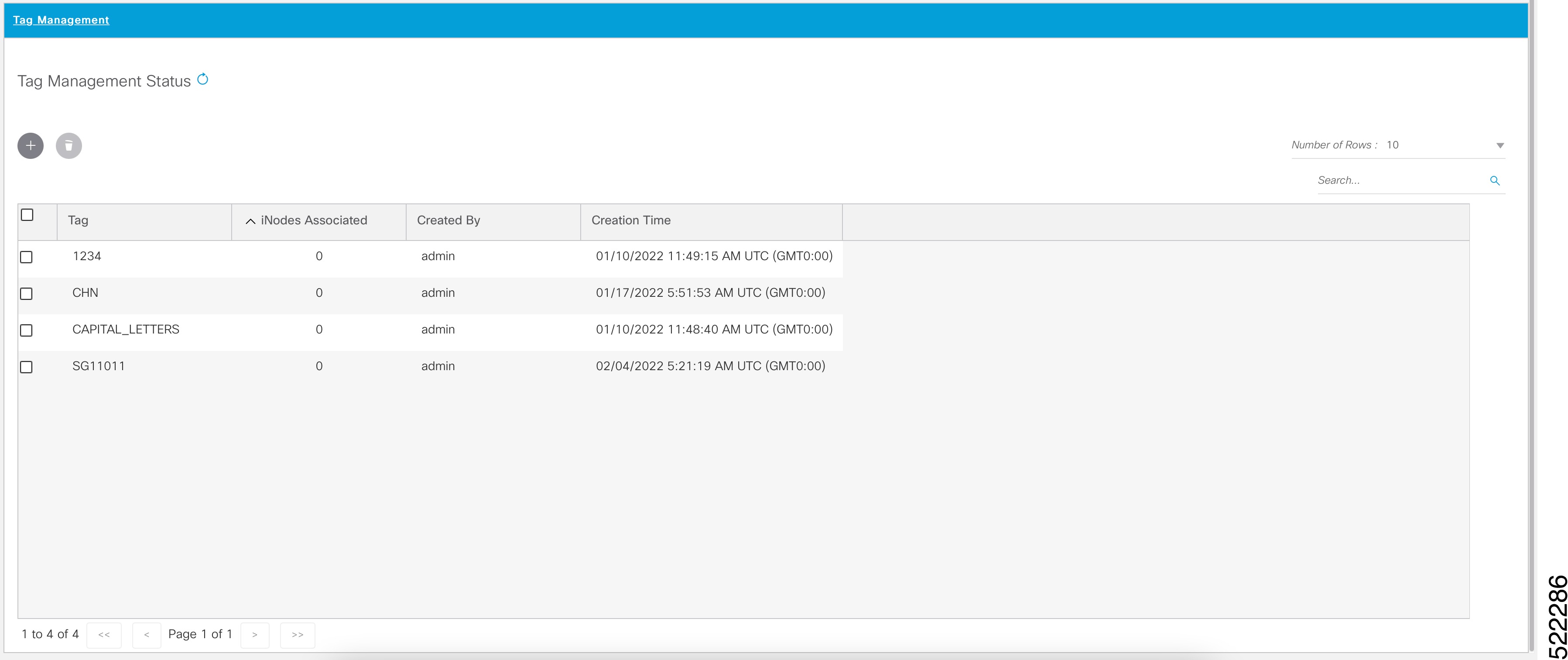Go to the next page arrow

255,634
